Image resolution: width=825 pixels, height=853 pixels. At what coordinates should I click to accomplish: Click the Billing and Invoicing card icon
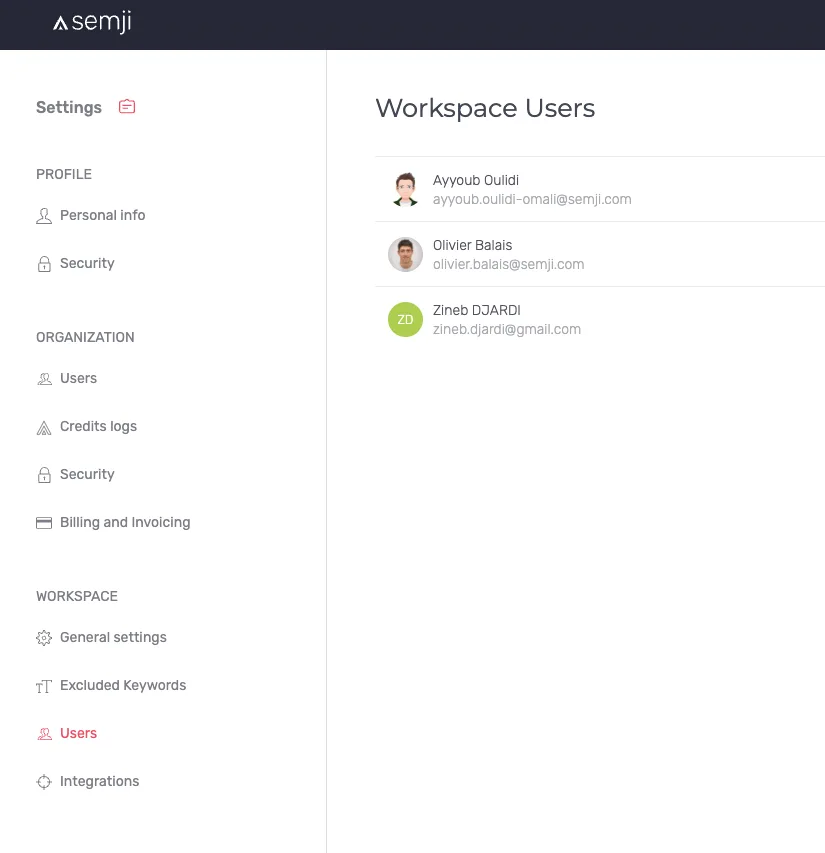pos(44,523)
